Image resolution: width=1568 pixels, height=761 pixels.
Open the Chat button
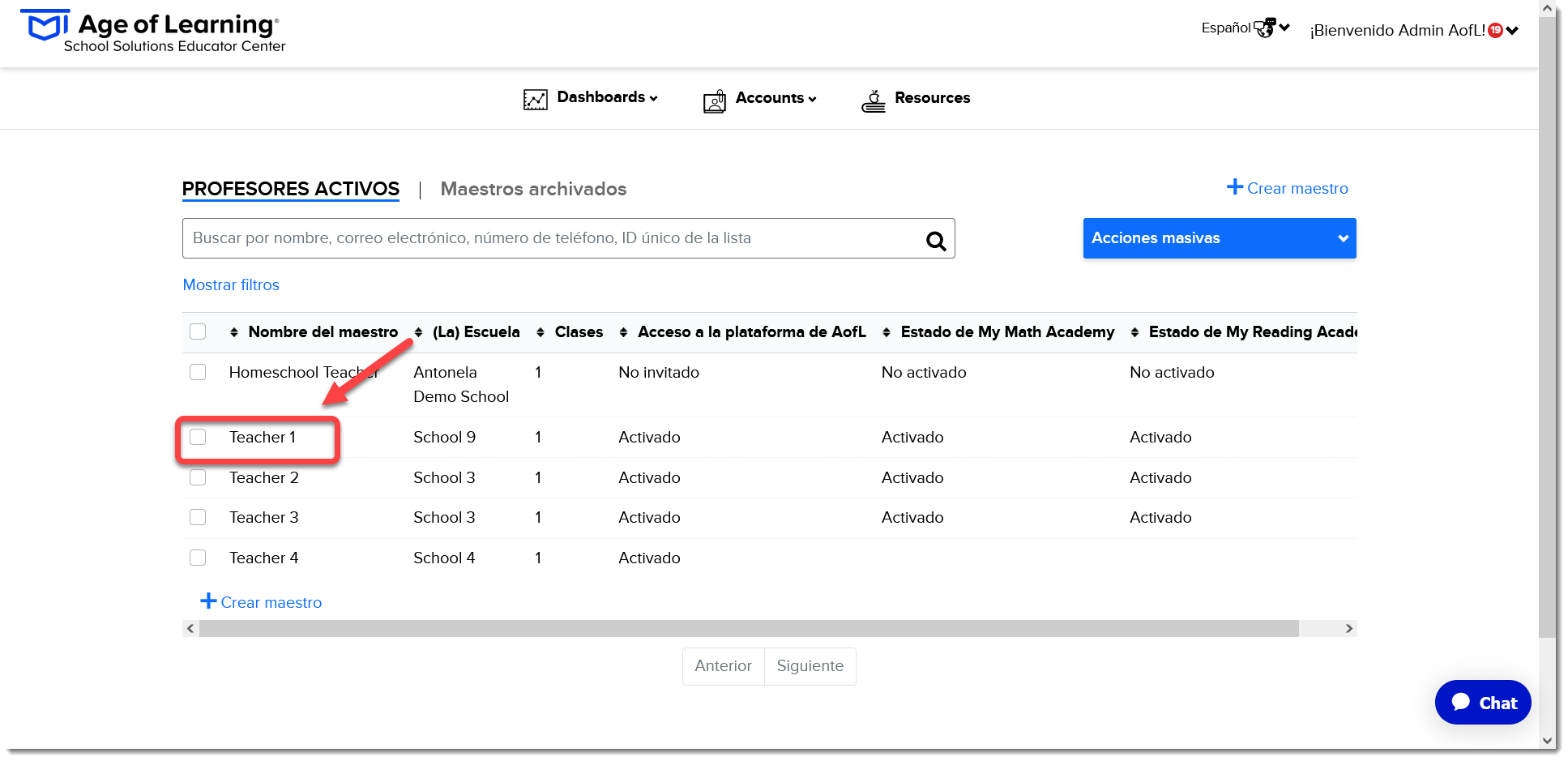[1483, 703]
